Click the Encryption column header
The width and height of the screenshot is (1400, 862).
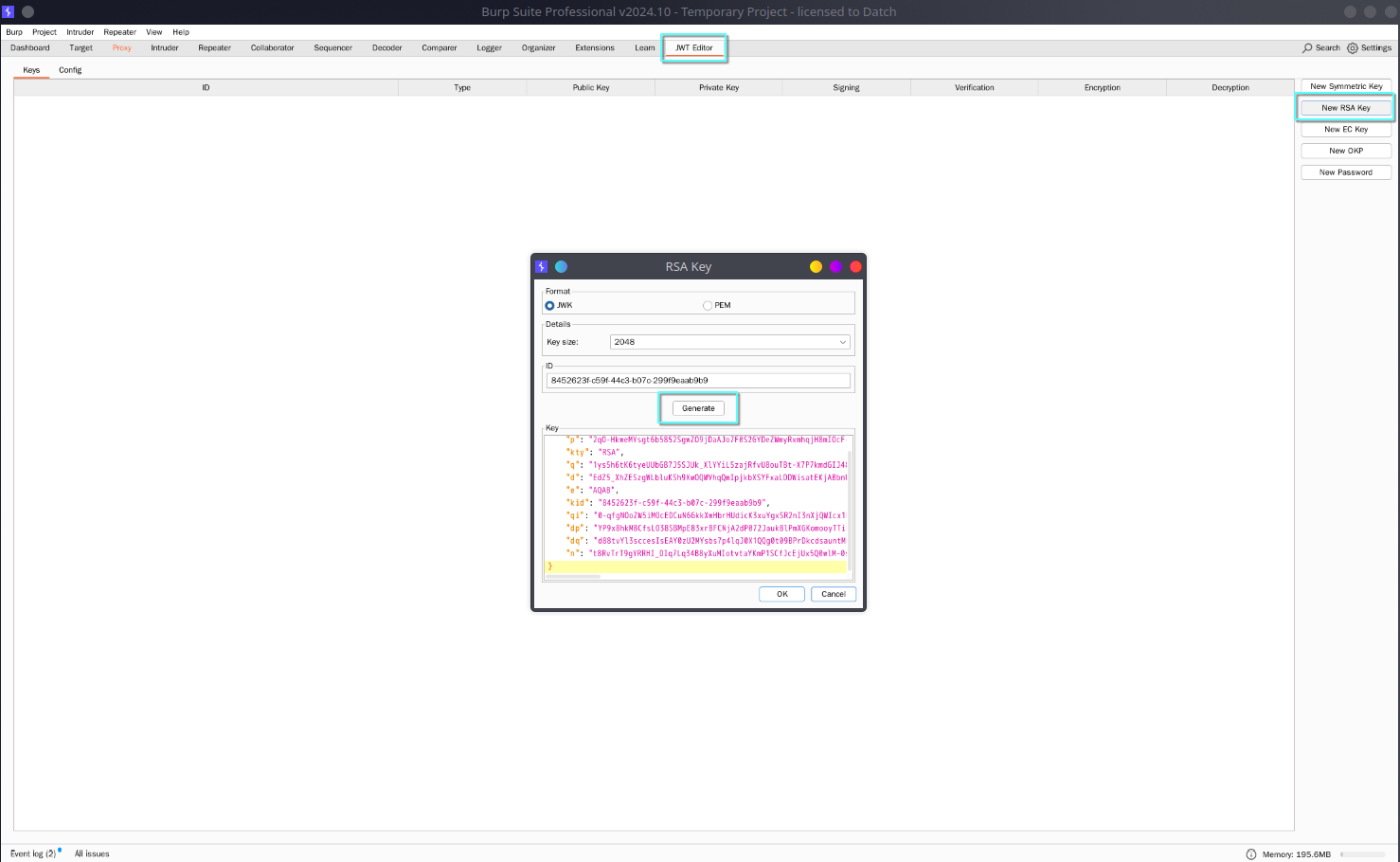pos(1103,87)
